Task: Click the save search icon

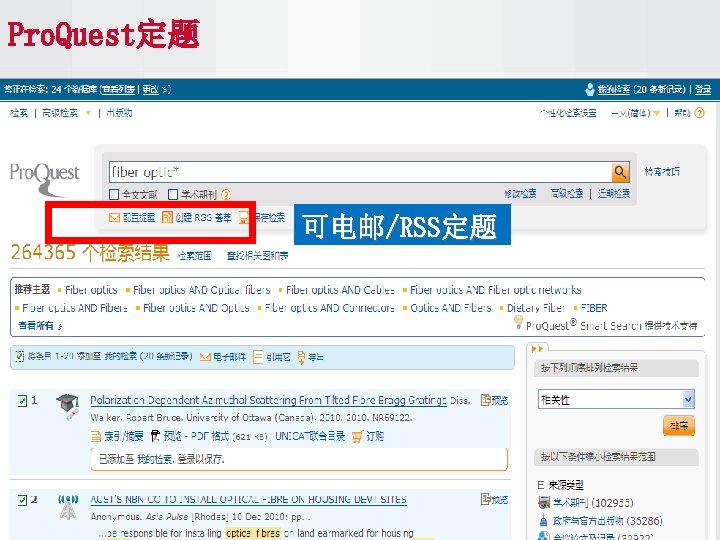Action: tap(244, 217)
